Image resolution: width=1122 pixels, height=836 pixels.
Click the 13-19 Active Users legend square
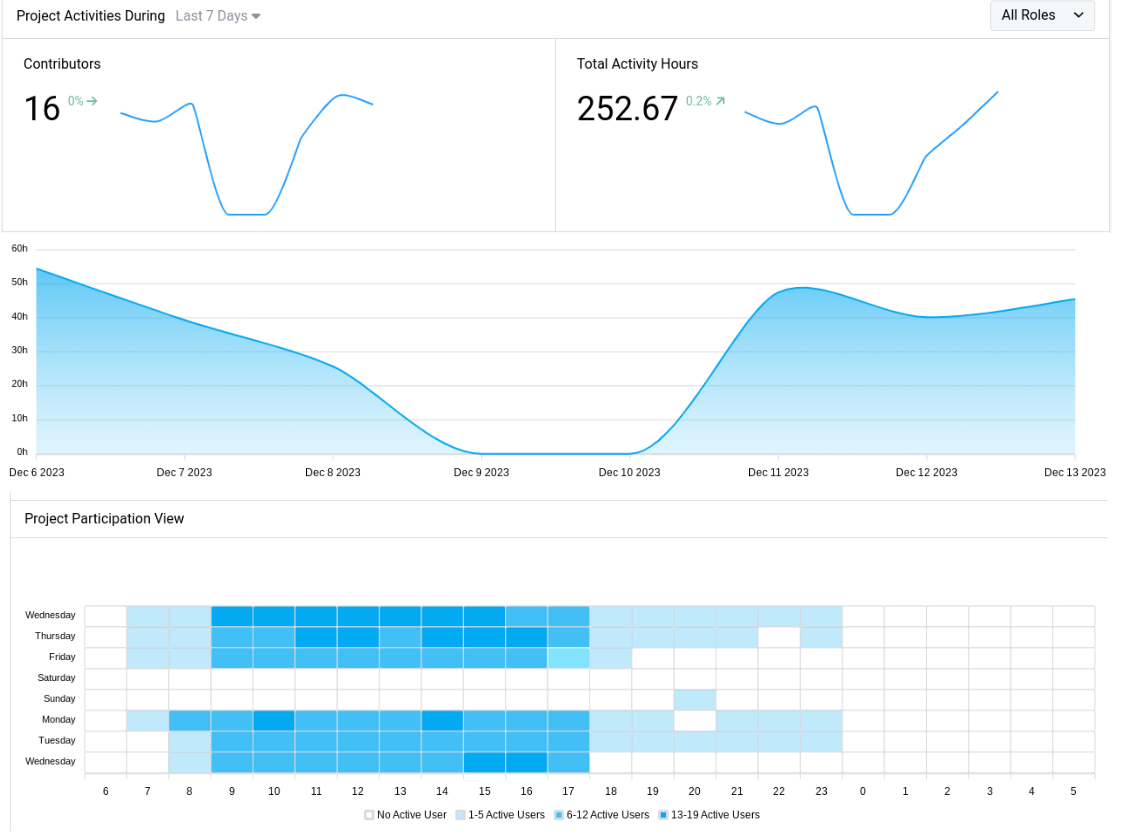click(x=663, y=815)
